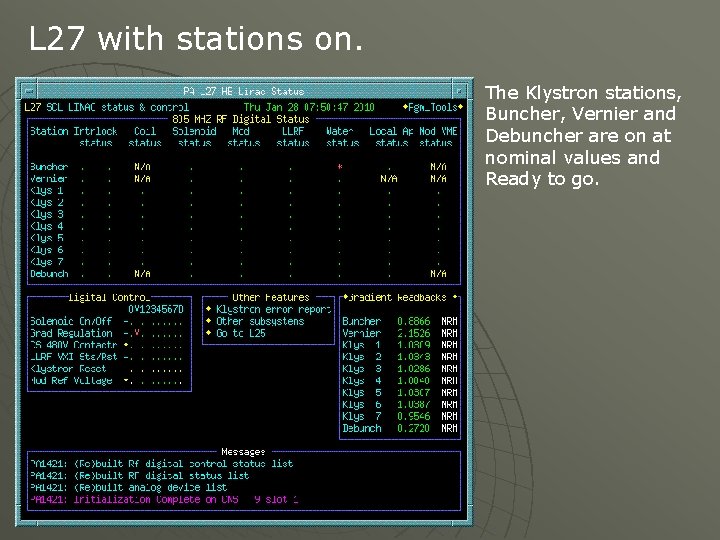Screen dimensions: 720x540
Task: Click the Messages panel title
Action: point(243,452)
